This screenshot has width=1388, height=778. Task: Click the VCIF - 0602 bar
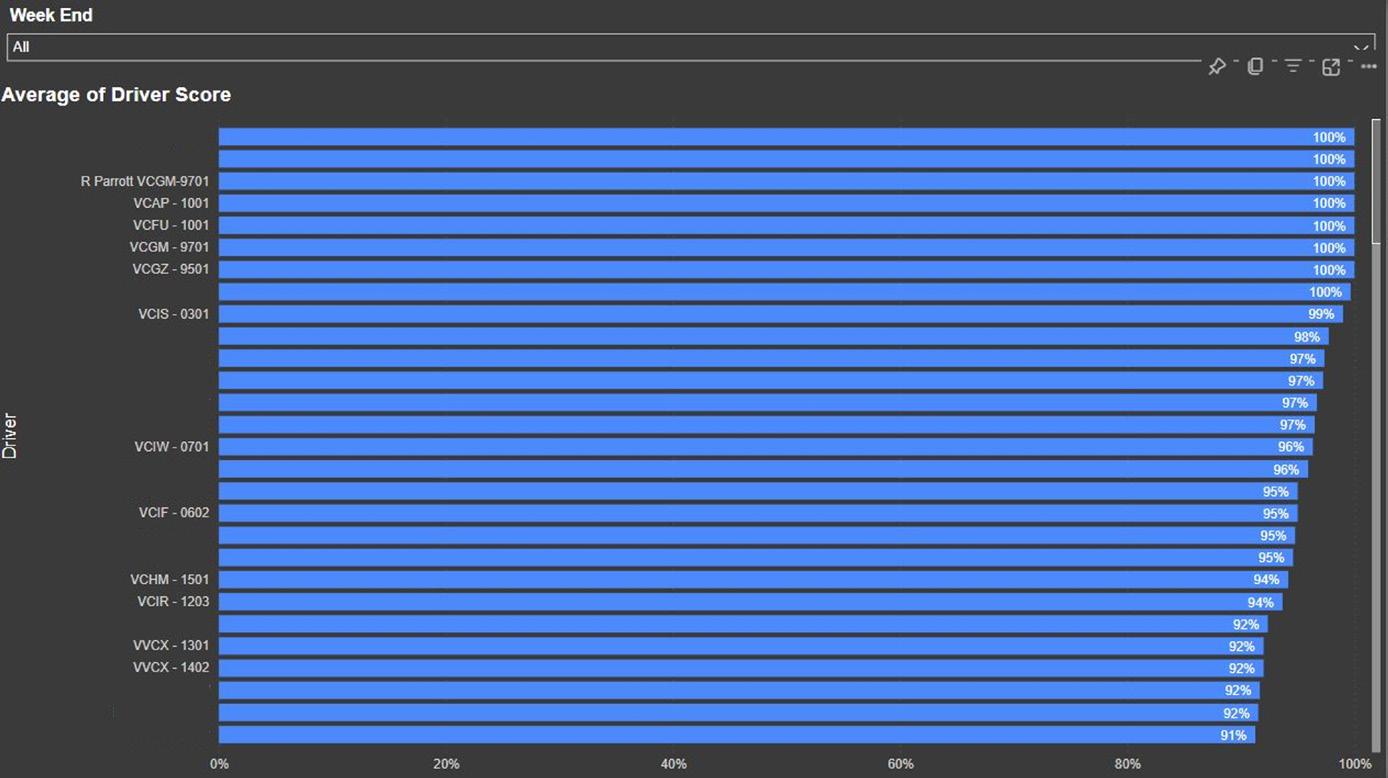[758, 513]
